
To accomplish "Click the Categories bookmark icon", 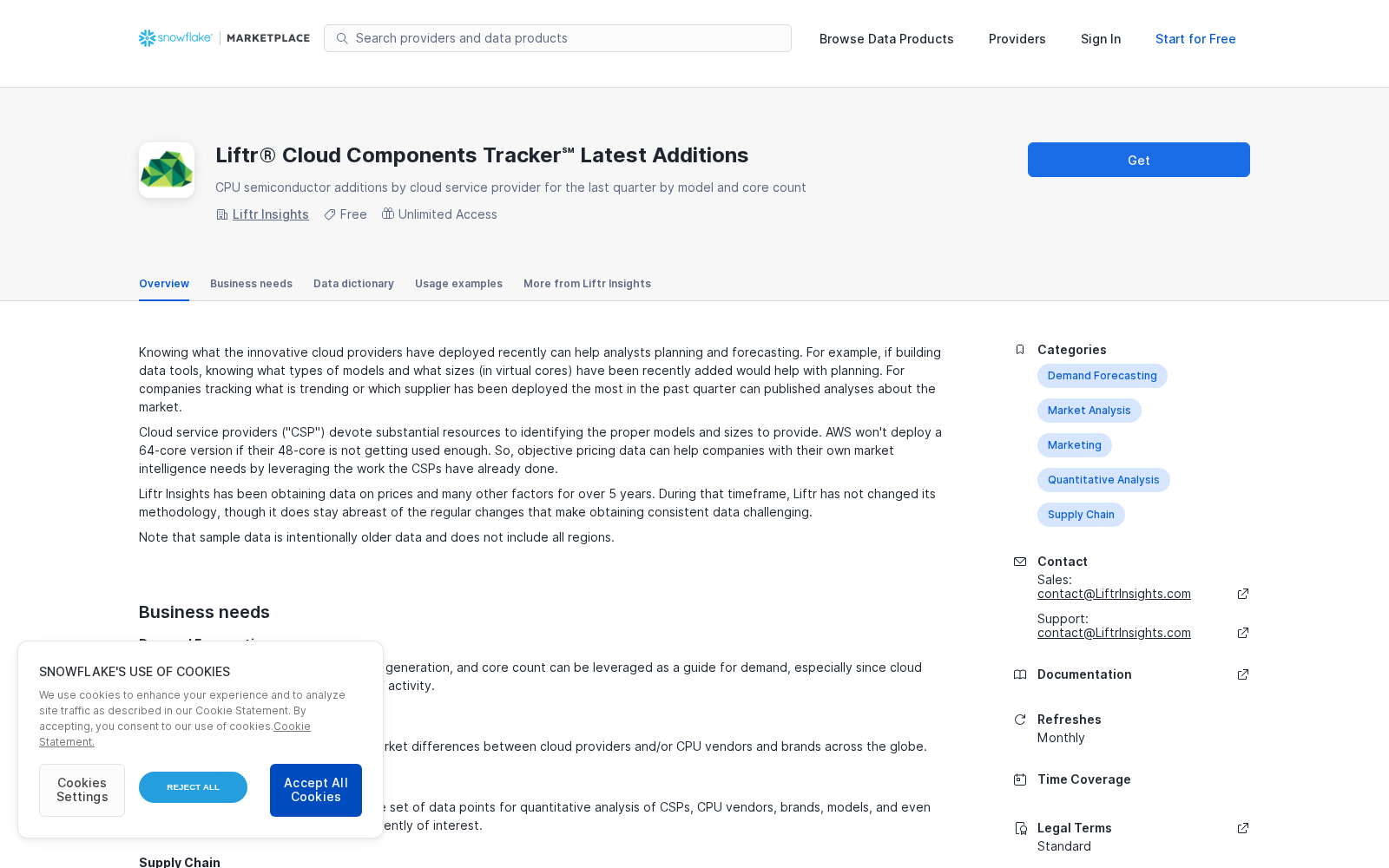I will [1020, 350].
